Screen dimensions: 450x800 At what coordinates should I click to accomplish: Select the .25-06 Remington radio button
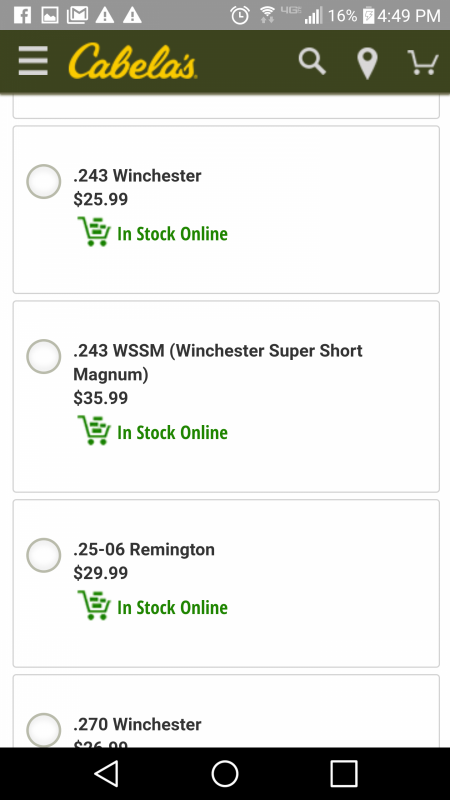[44, 555]
